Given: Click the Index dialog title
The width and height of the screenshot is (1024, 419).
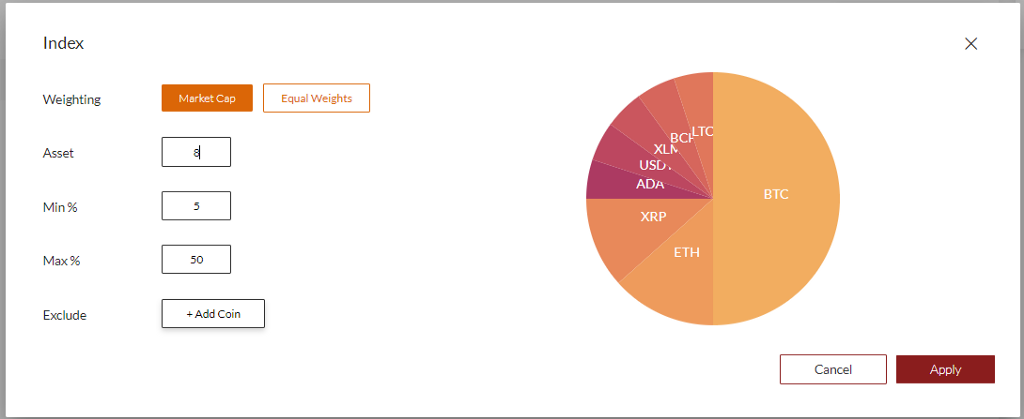Looking at the screenshot, I should (63, 43).
